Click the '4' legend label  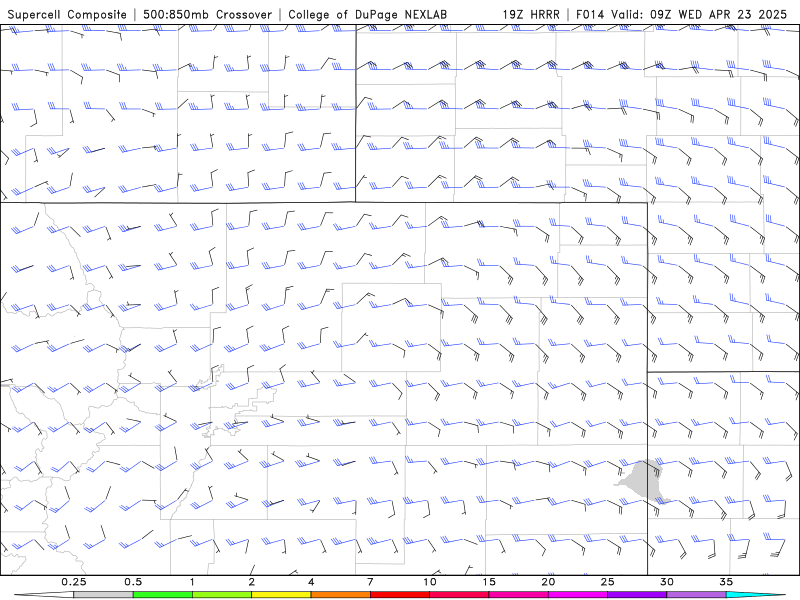coord(311,582)
